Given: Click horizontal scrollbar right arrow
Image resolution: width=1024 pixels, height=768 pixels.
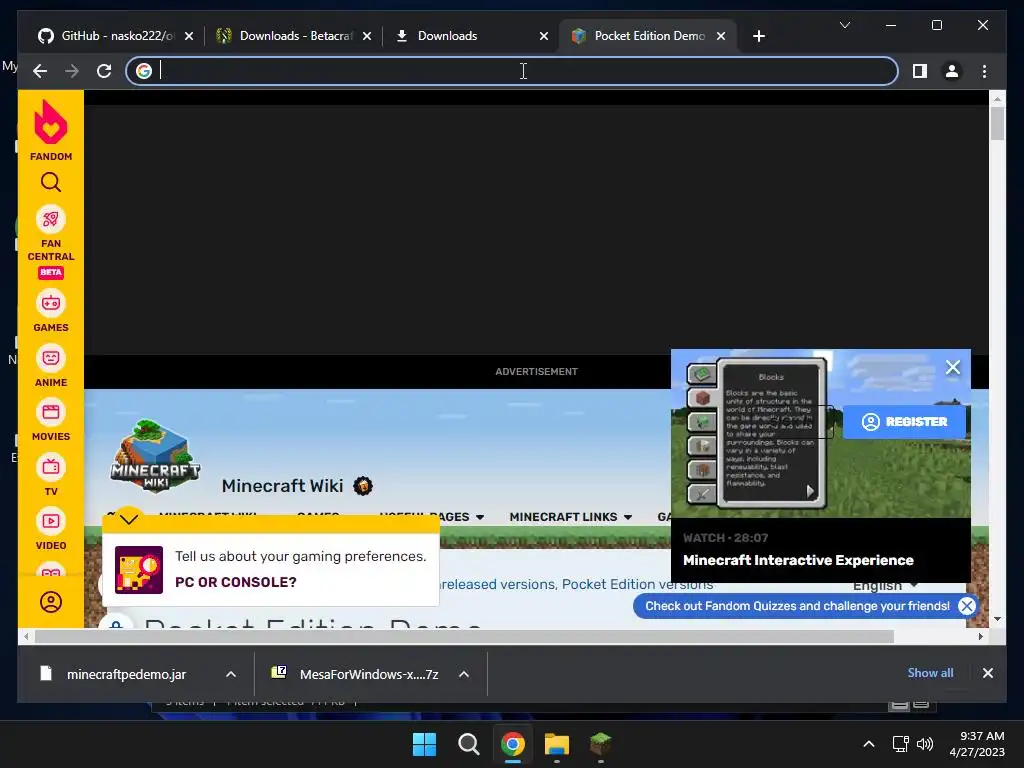Looking at the screenshot, I should tap(980, 637).
